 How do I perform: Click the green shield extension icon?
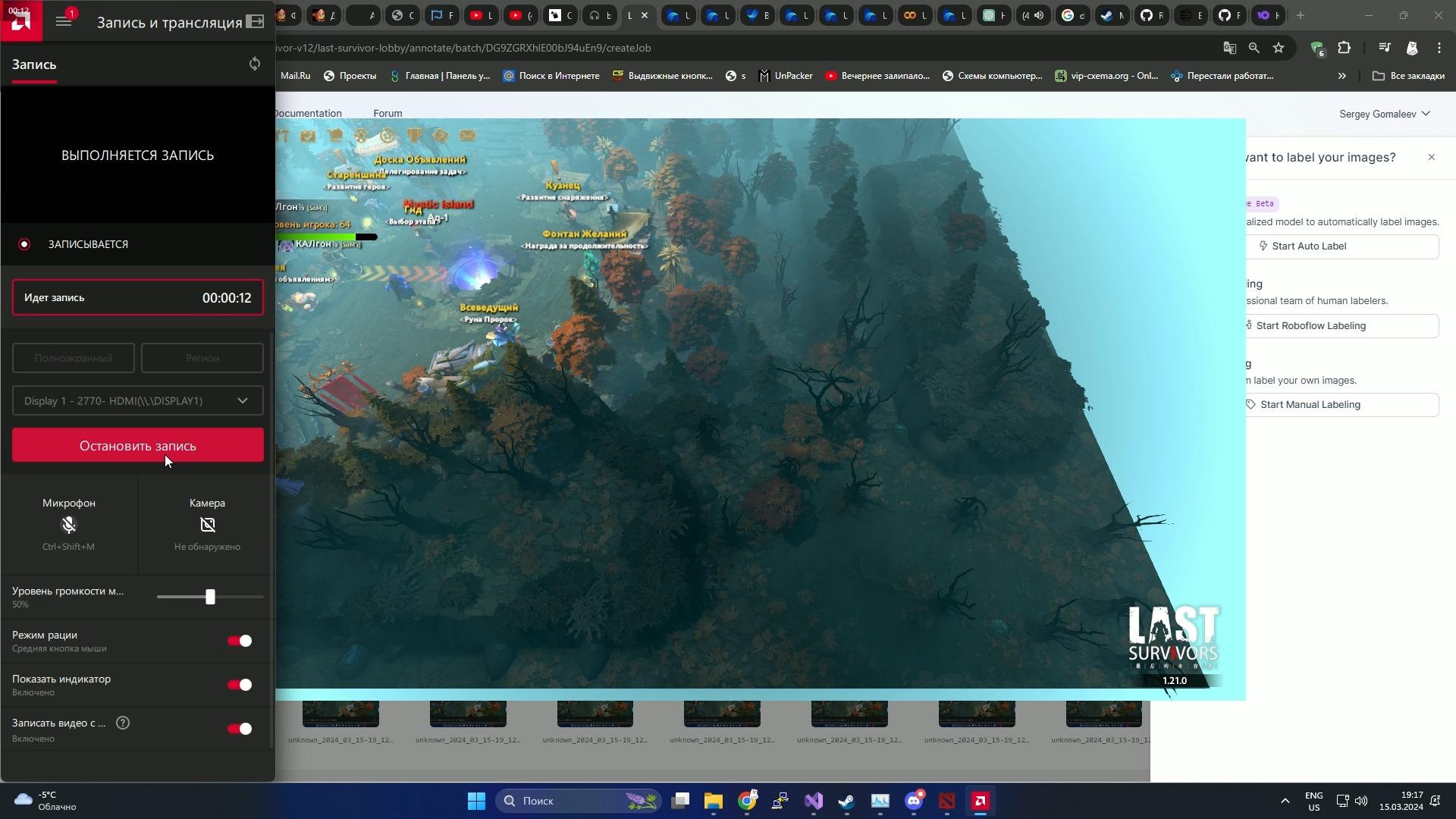point(1317,48)
